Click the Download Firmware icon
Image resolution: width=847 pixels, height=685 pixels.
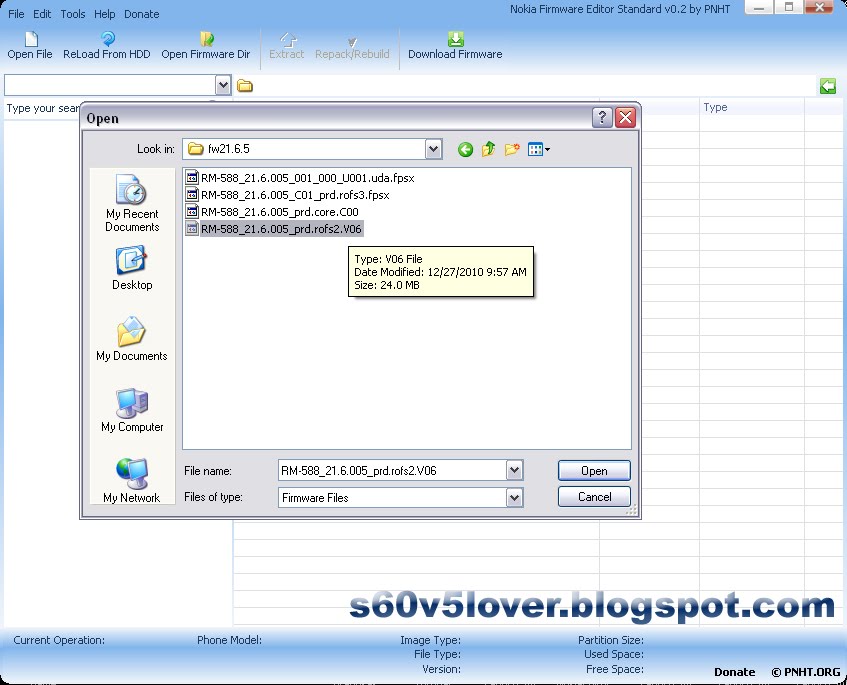455,39
